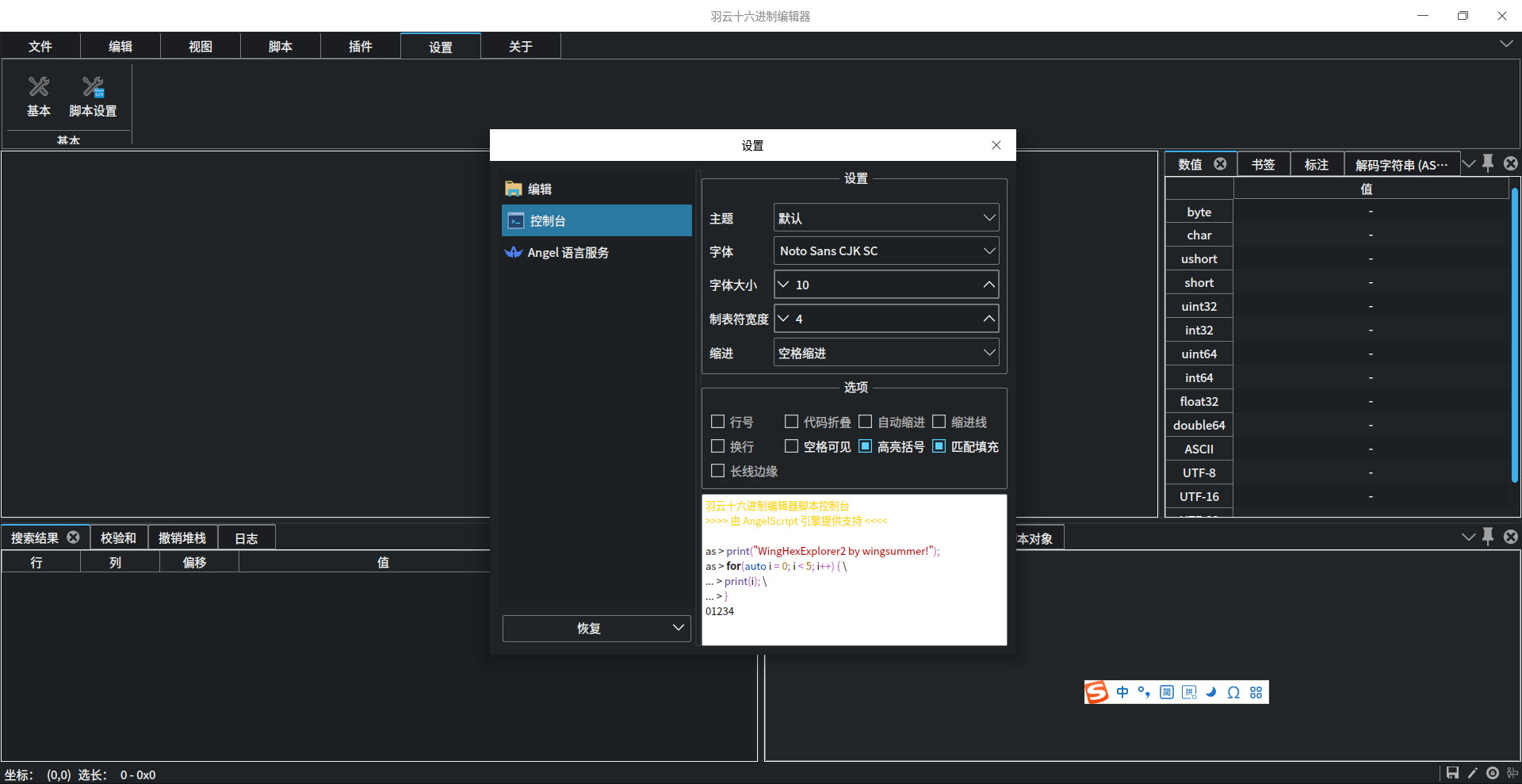This screenshot has width=1522, height=784.
Task: Switch to the 校验和 bottom tab
Action: (118, 537)
